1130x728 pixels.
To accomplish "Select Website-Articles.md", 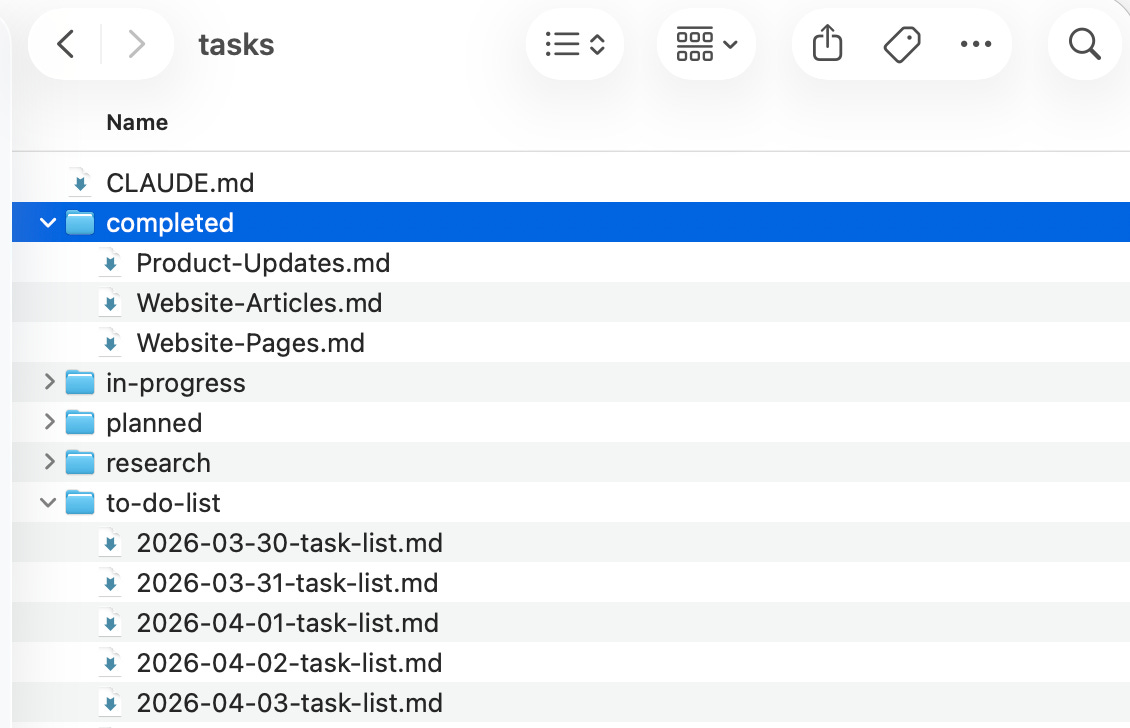I will (259, 303).
